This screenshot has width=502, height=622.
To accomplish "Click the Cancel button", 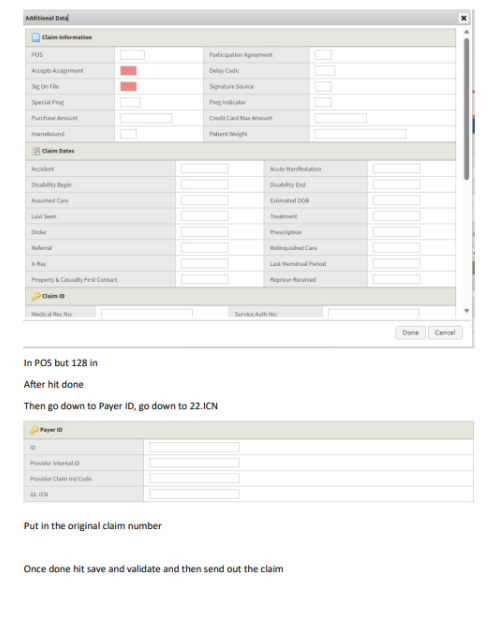I will 445,332.
